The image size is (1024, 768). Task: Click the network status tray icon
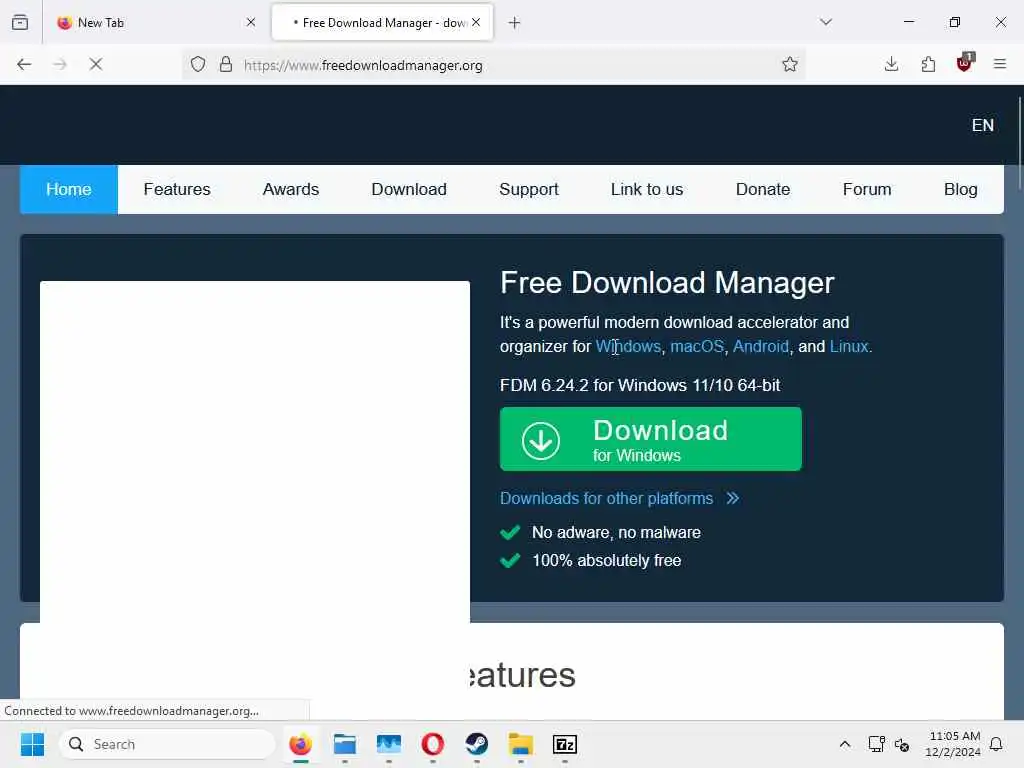pyautogui.click(x=876, y=744)
